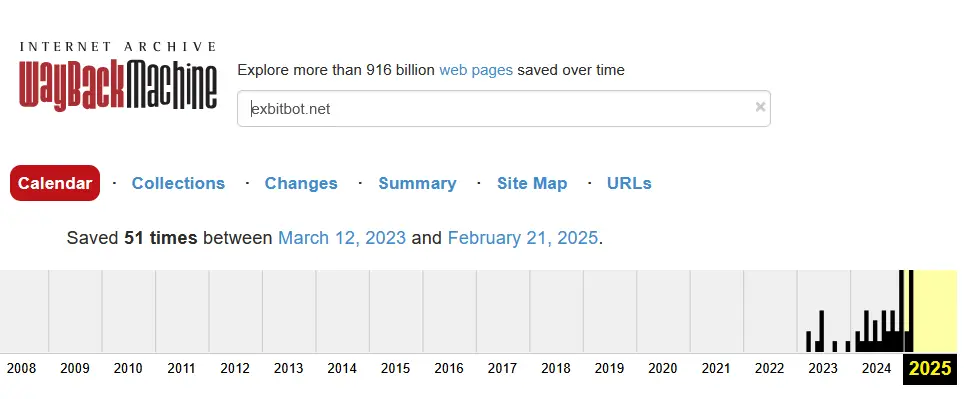The height and width of the screenshot is (399, 972).
Task: Jump to year 2008 in the timeline
Action: tap(21, 369)
